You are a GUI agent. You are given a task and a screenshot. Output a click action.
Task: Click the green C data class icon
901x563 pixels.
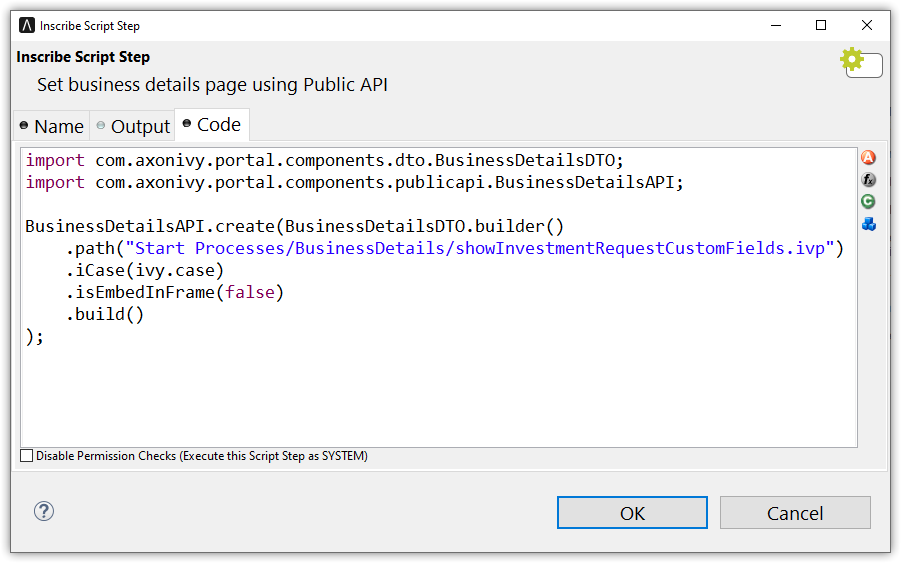[869, 202]
